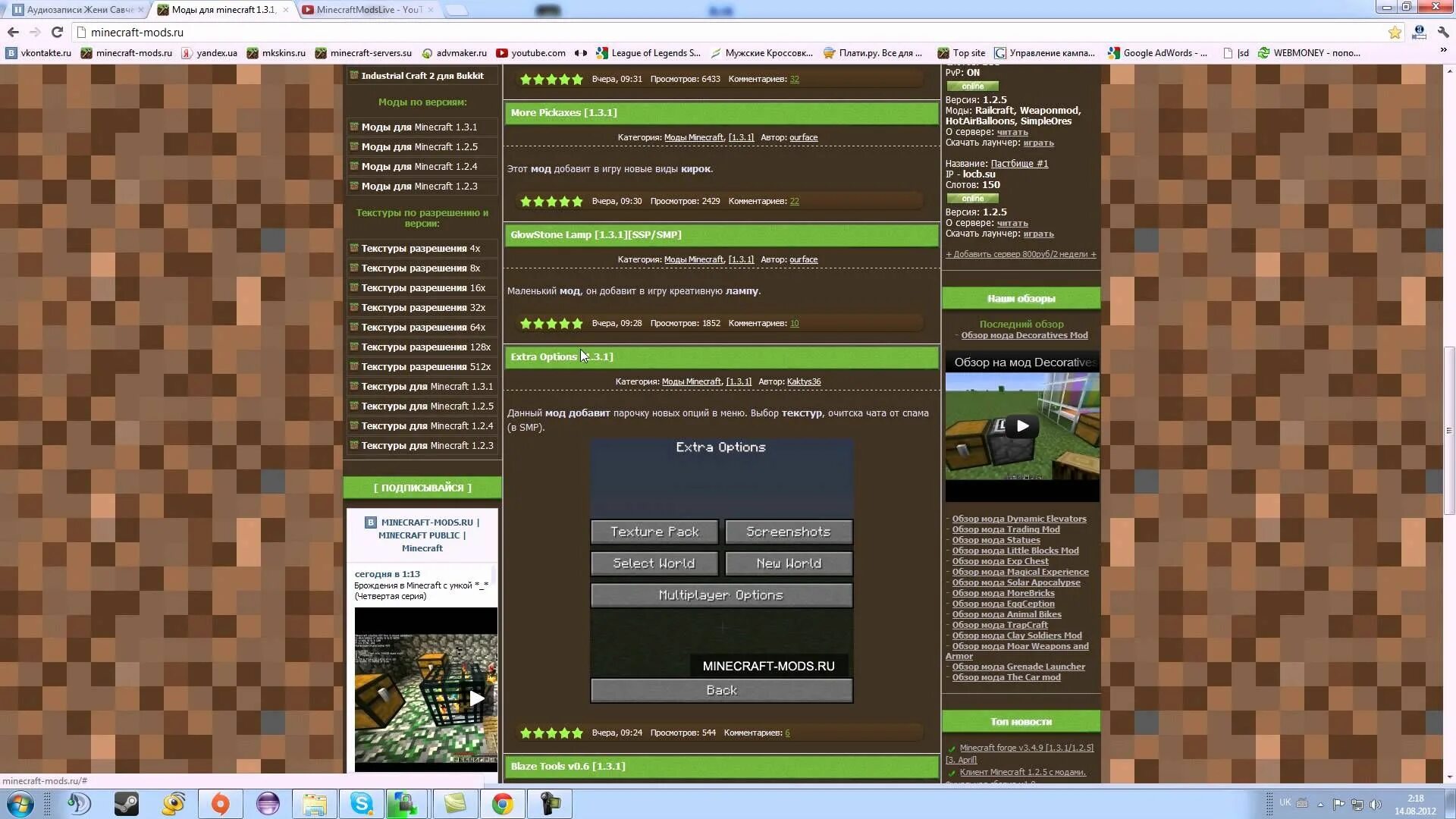The image size is (1456, 819).
Task: Bookmark page with the star icon
Action: 1395,32
